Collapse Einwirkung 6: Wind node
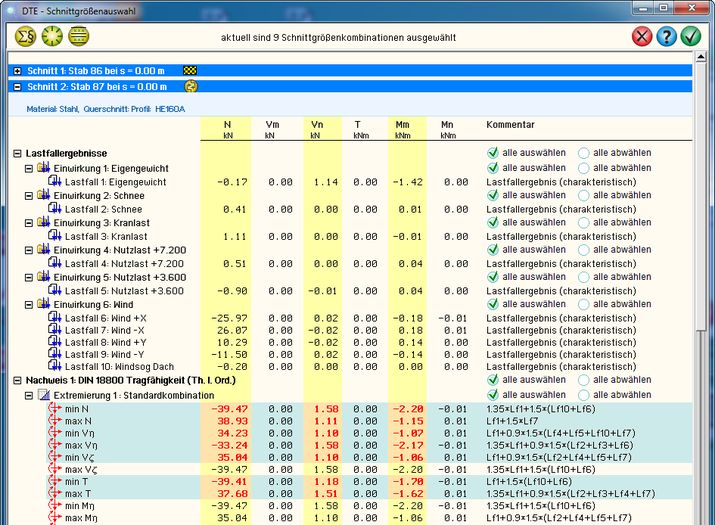This screenshot has height=525, width=715. click(29, 303)
